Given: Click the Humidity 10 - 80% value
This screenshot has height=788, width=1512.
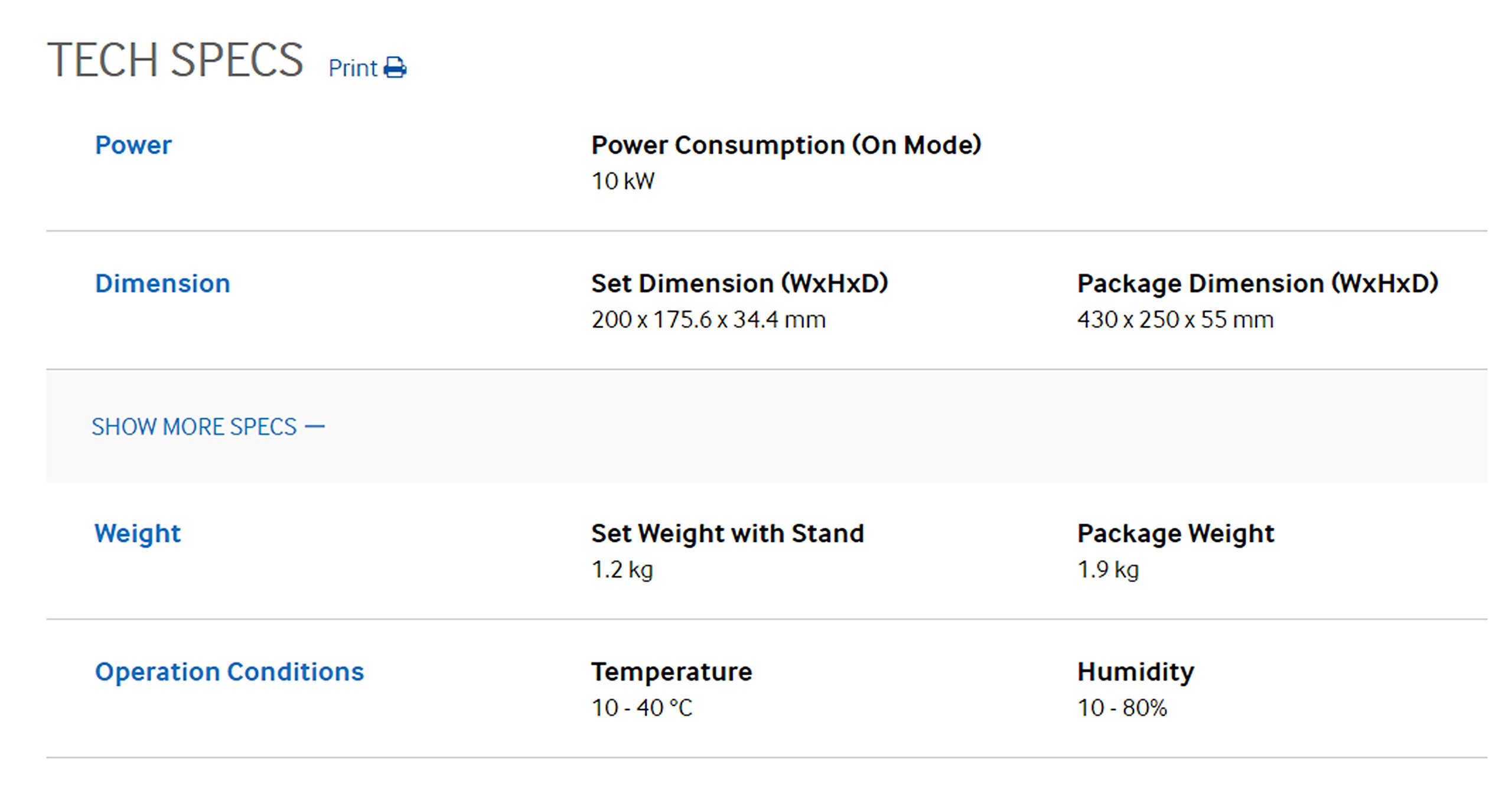Looking at the screenshot, I should (1122, 708).
